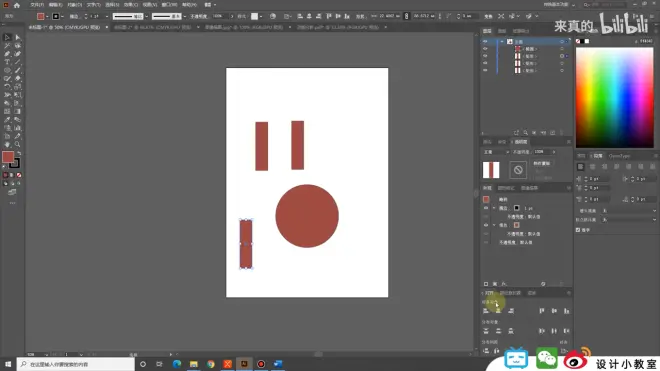Click the color spectrum in Color panel
The image size is (660, 371).
pyautogui.click(x=615, y=97)
